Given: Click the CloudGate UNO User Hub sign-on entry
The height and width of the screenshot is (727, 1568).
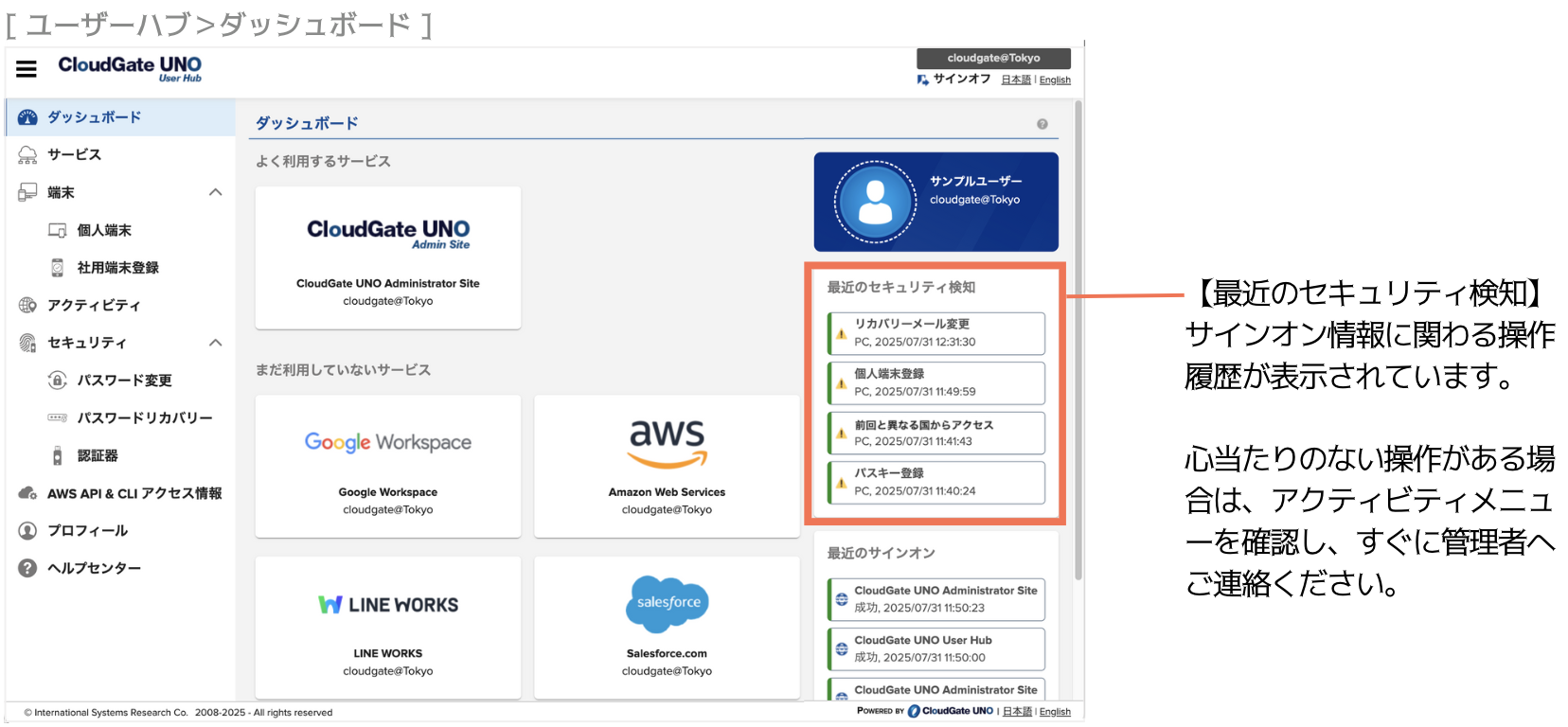Looking at the screenshot, I should [935, 649].
